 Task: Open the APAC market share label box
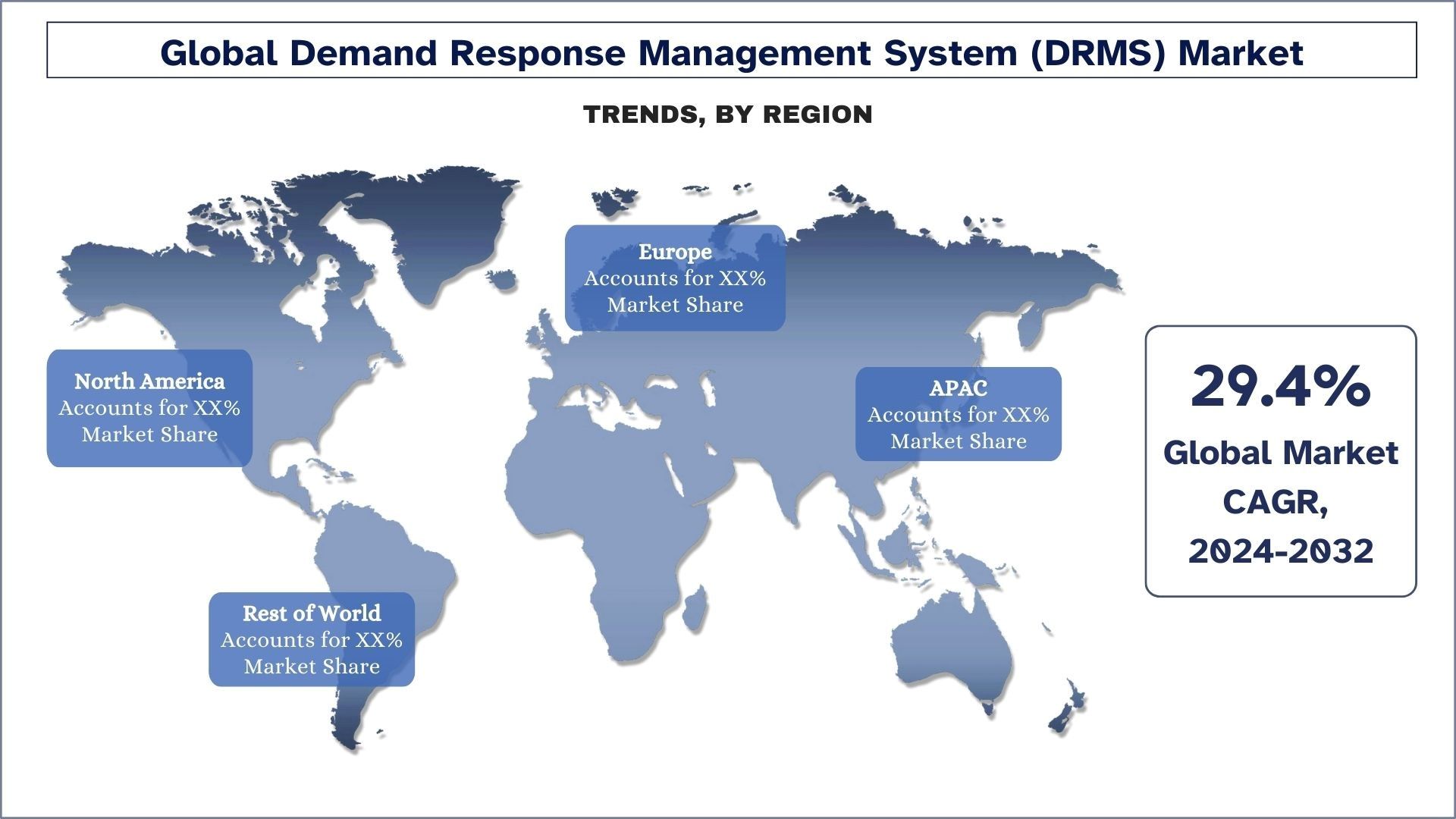pos(959,414)
